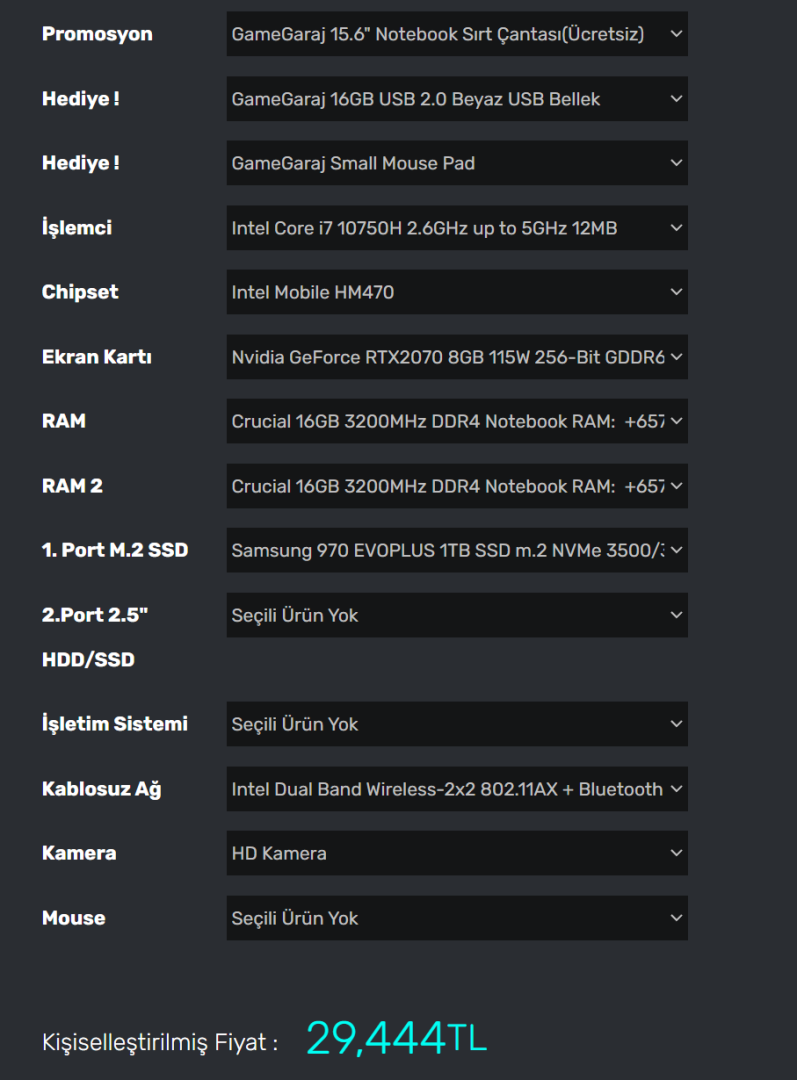Open the Mouse selection dropdown
The image size is (797, 1080).
point(456,918)
